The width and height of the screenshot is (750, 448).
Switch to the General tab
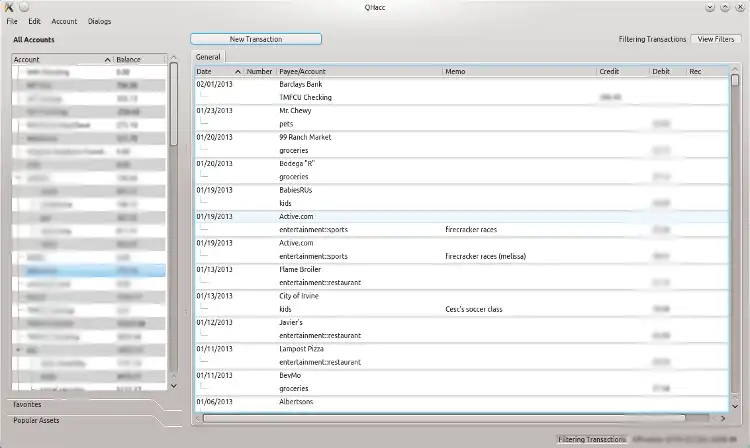(x=208, y=57)
